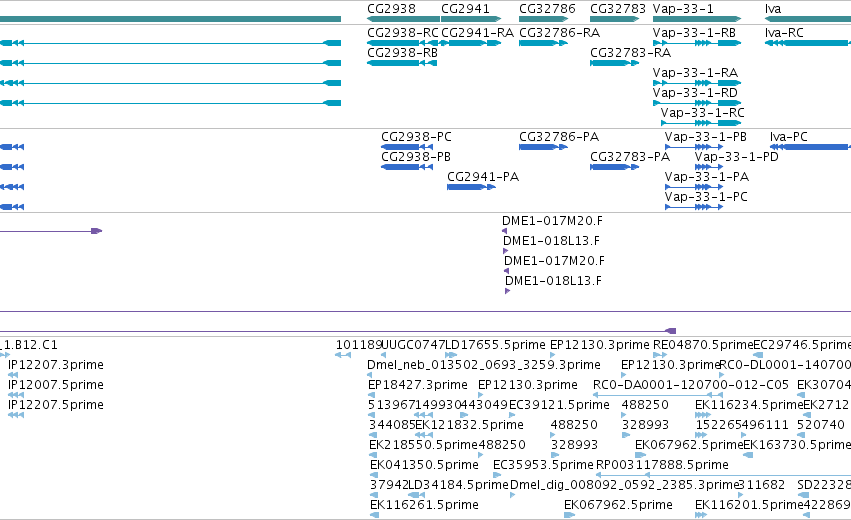The image size is (851, 520).
Task: Select transcript label CG2941-RA
Action: (477, 33)
